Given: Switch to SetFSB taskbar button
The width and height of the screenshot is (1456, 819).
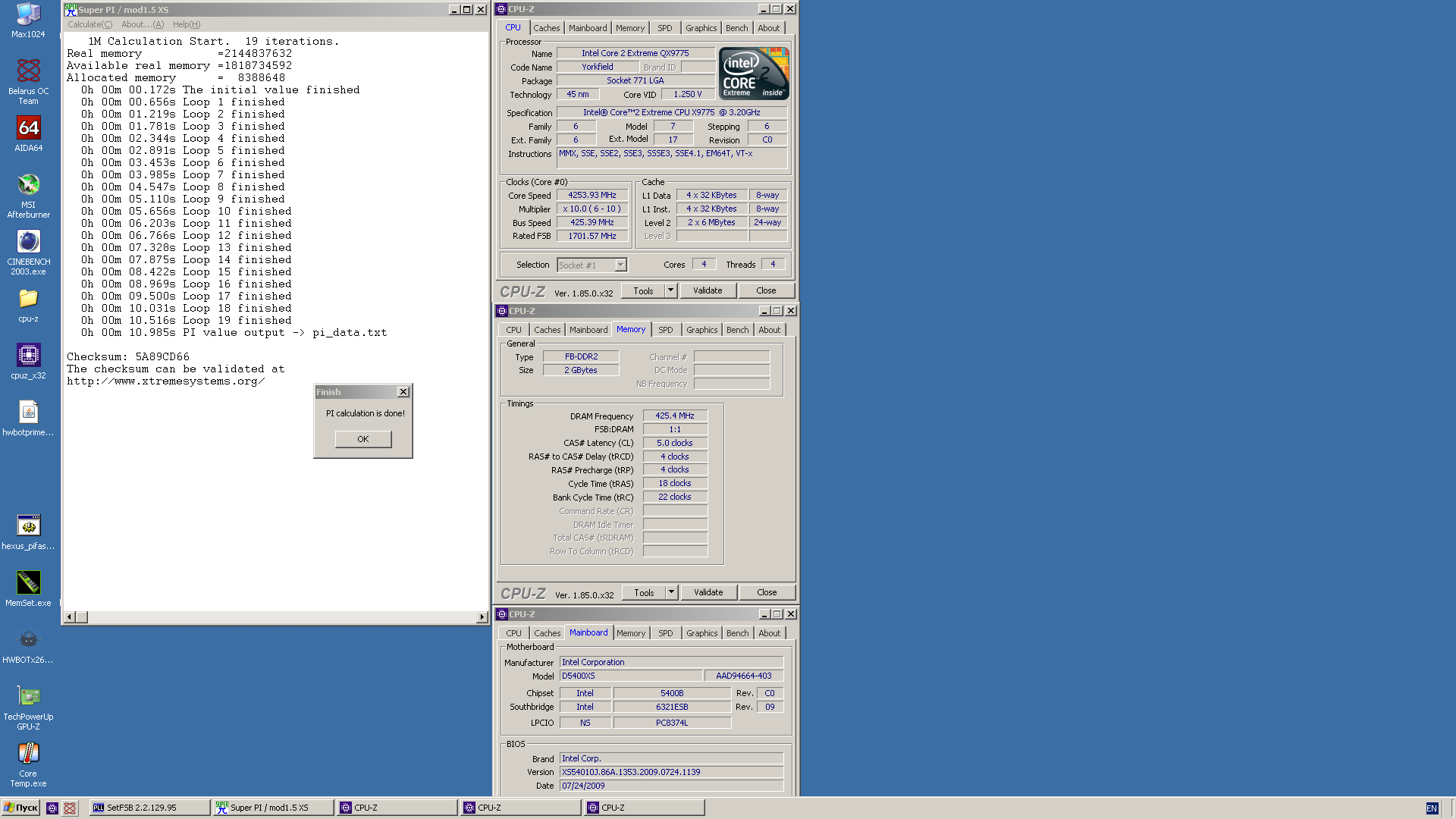Looking at the screenshot, I should pos(149,808).
